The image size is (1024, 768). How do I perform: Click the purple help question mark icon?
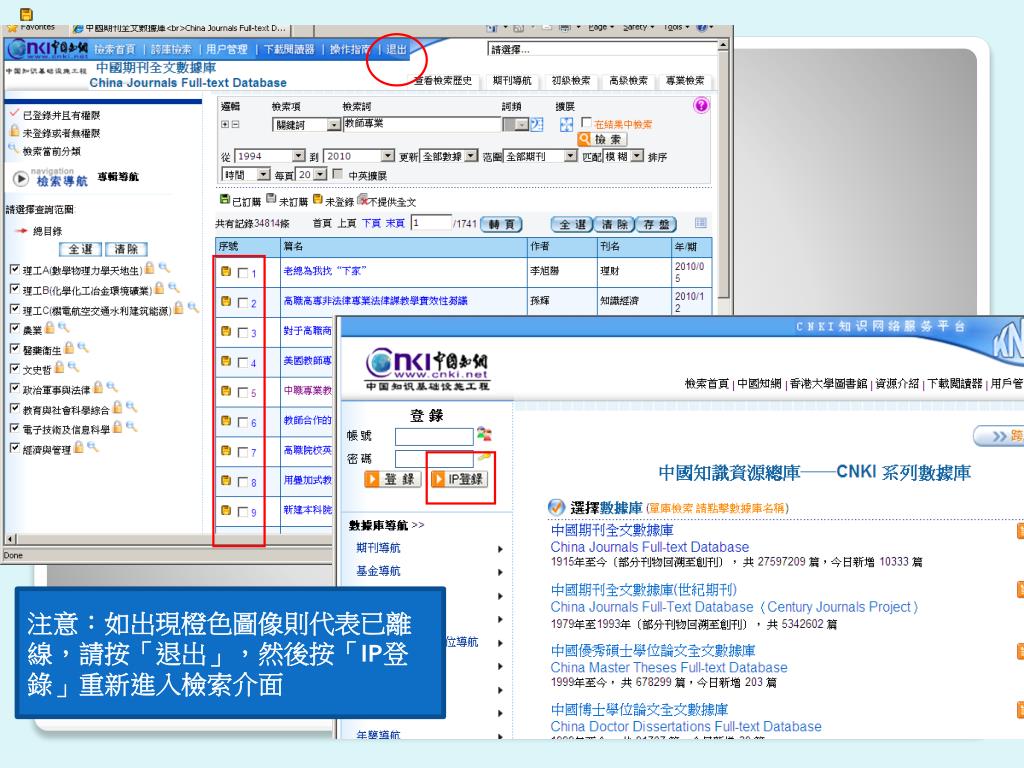[x=700, y=105]
